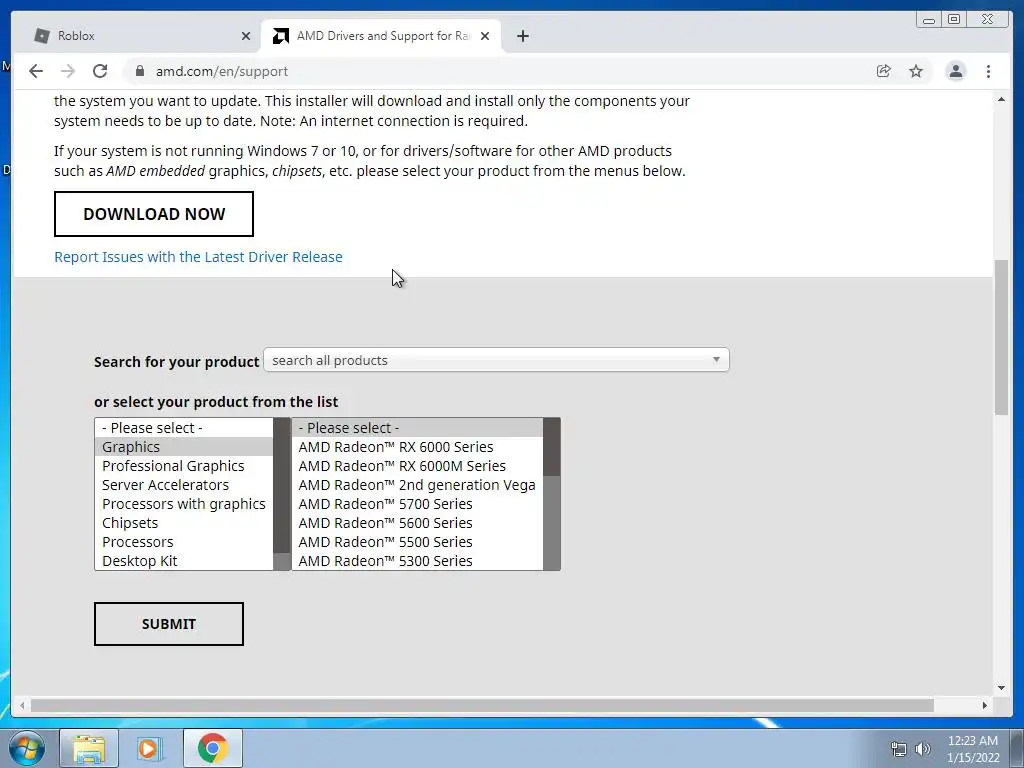Viewport: 1024px width, 768px height.
Task: Click the page scroll-up arrow
Action: pyautogui.click(x=1001, y=99)
